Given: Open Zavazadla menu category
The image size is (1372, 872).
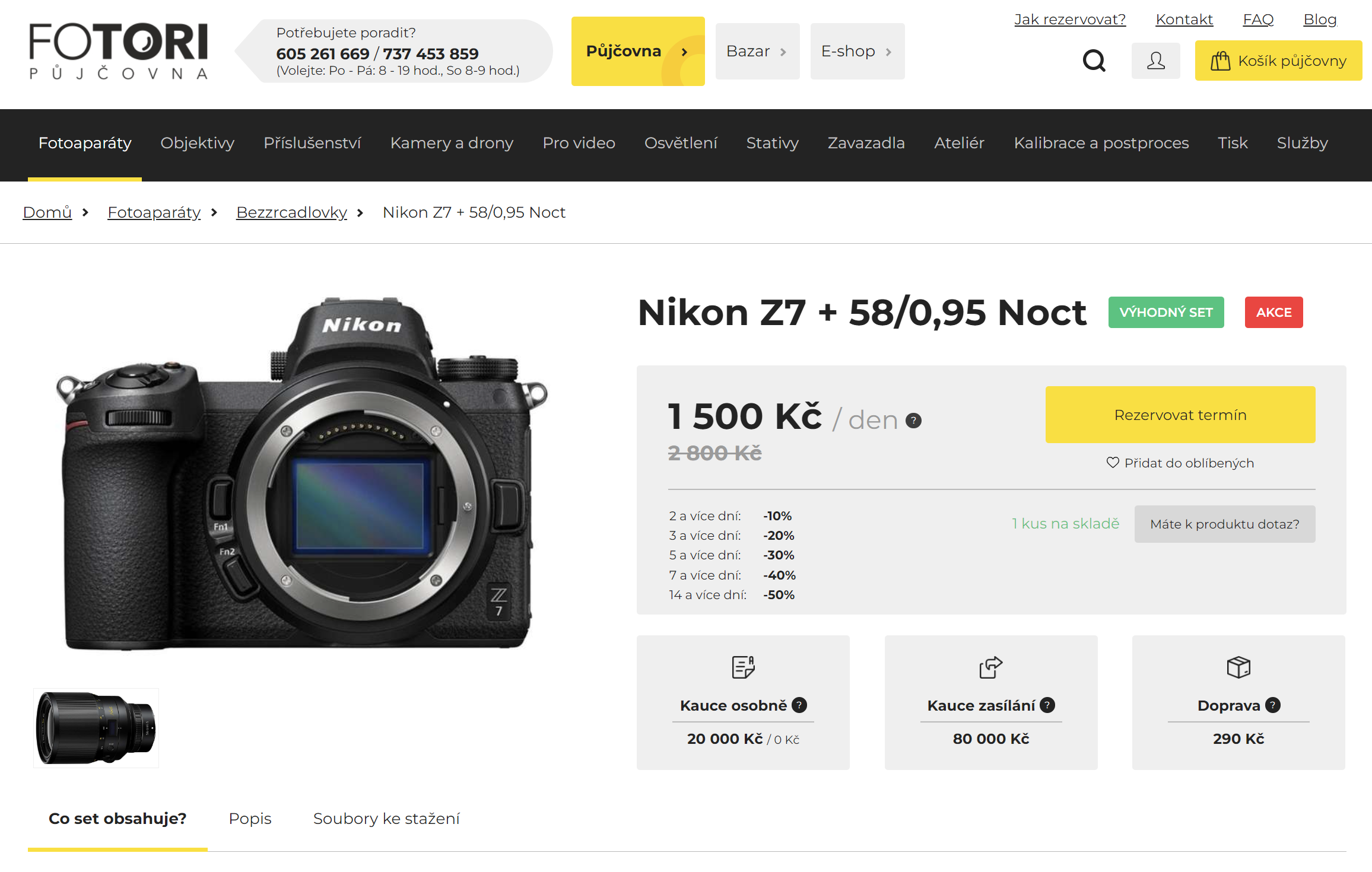Looking at the screenshot, I should point(866,143).
